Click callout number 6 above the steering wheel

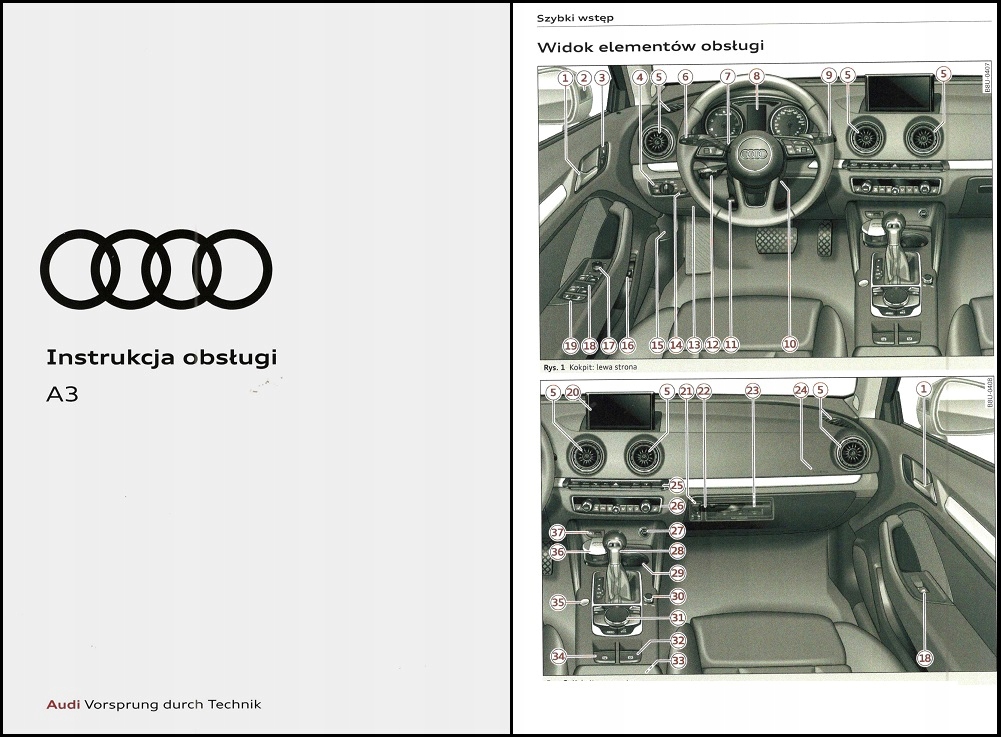click(685, 77)
